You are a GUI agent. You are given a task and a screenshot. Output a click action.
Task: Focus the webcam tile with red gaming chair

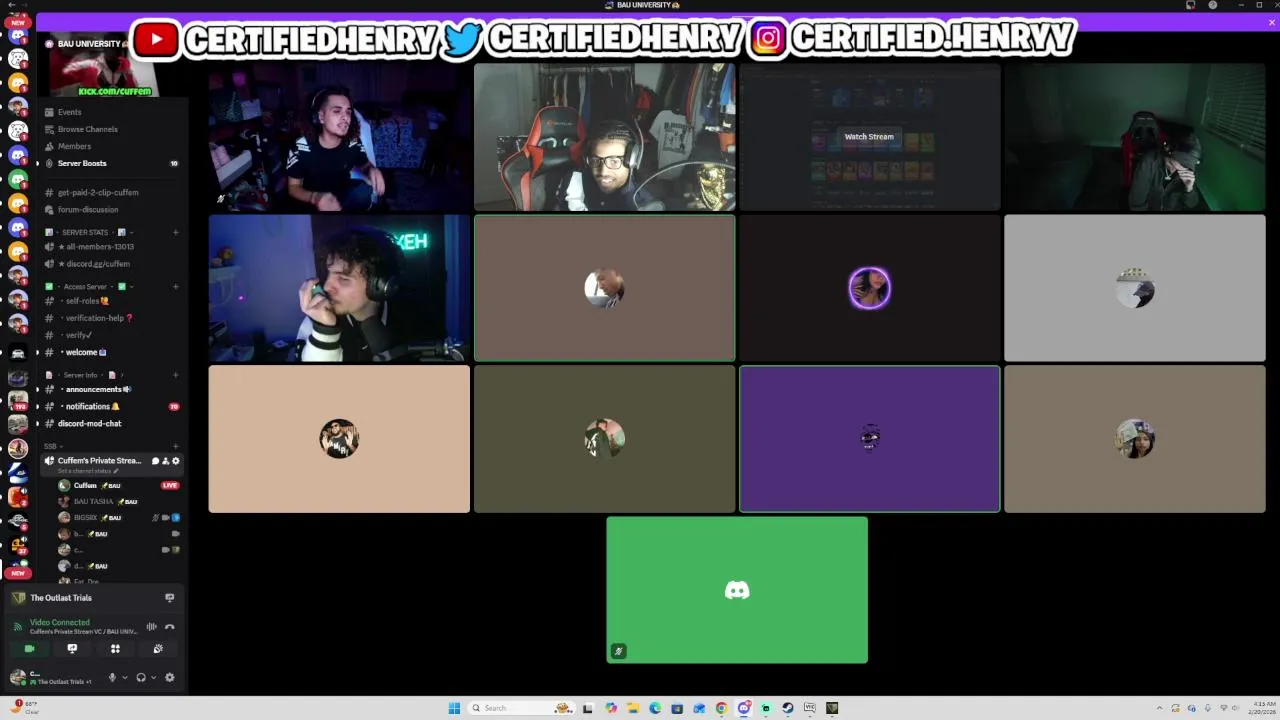click(x=605, y=137)
